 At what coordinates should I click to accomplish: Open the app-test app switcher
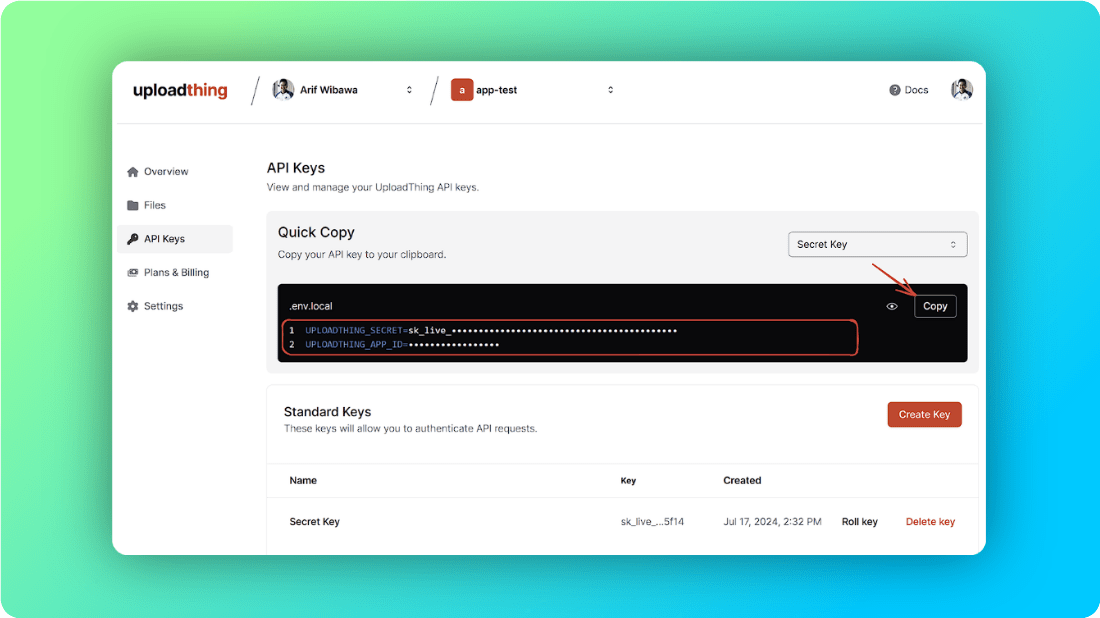click(533, 90)
